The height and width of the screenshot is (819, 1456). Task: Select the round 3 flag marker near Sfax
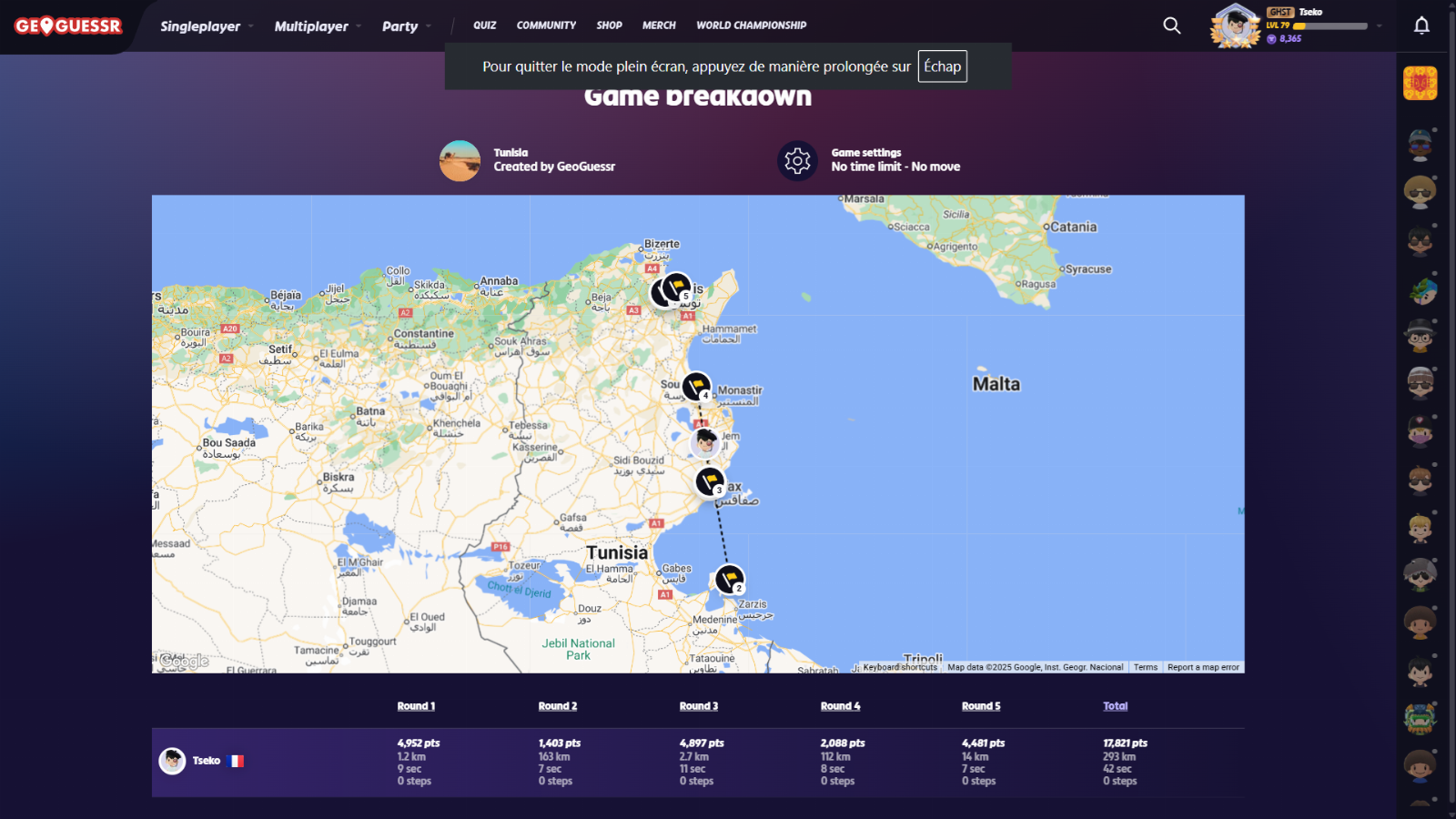coord(710,480)
